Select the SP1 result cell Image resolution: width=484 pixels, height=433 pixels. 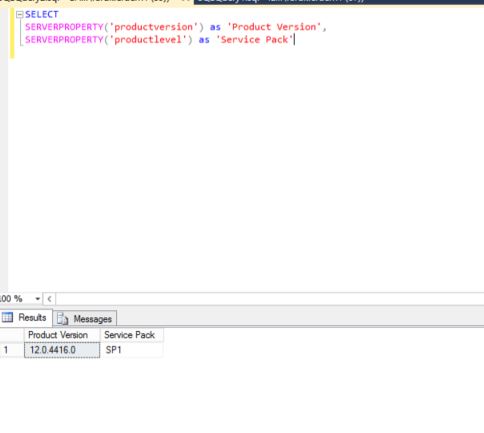coord(132,350)
